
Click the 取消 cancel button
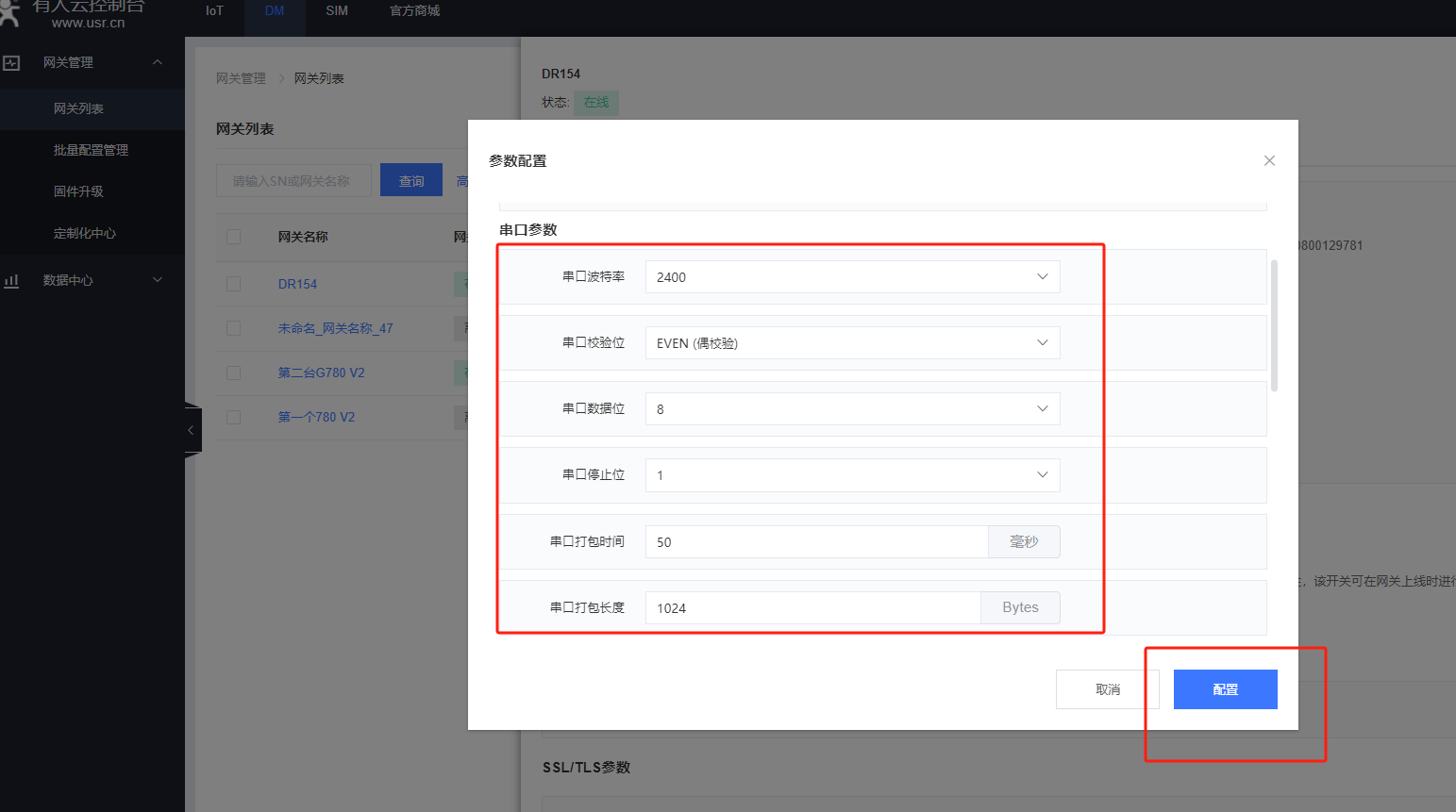1107,689
